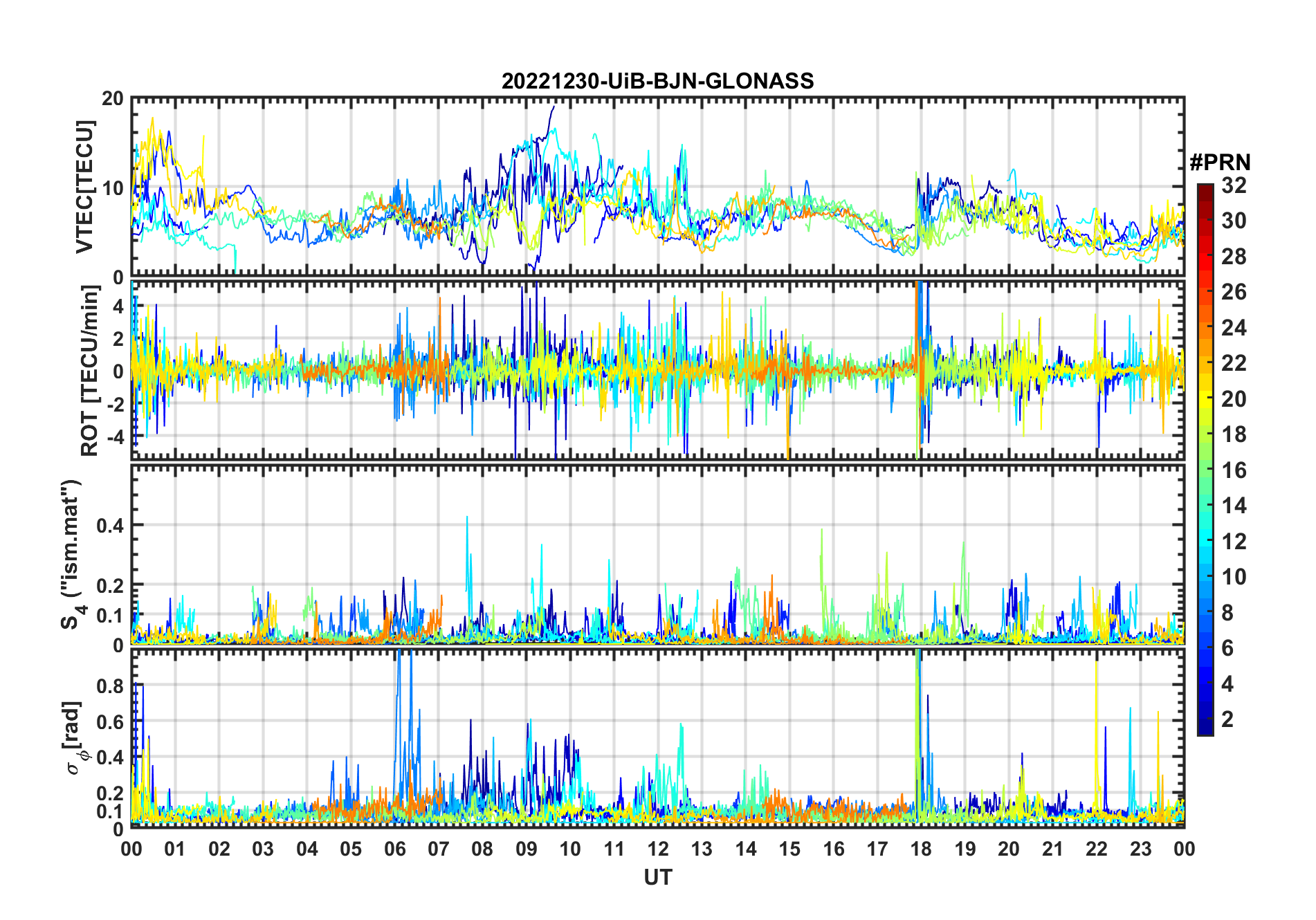The height and width of the screenshot is (920, 1316).
Task: Click the S4 ("ism.mat") axis label
Action: (73, 554)
